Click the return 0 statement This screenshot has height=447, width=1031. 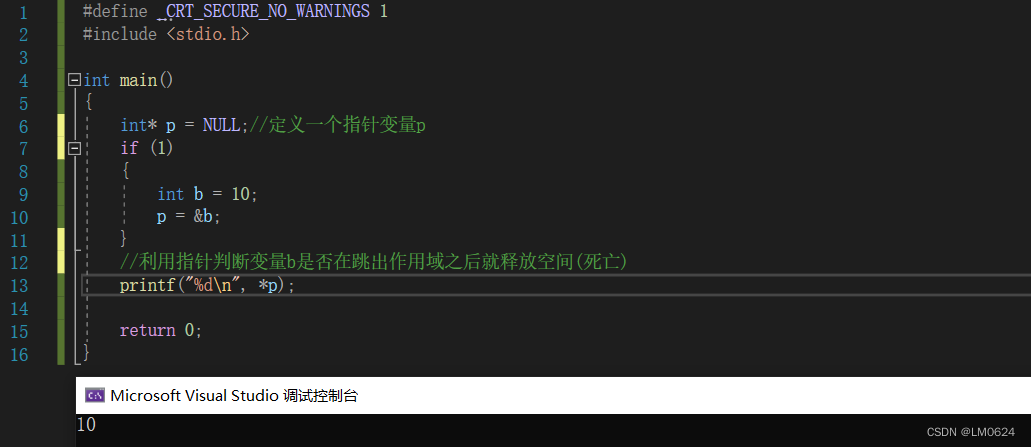point(160,330)
